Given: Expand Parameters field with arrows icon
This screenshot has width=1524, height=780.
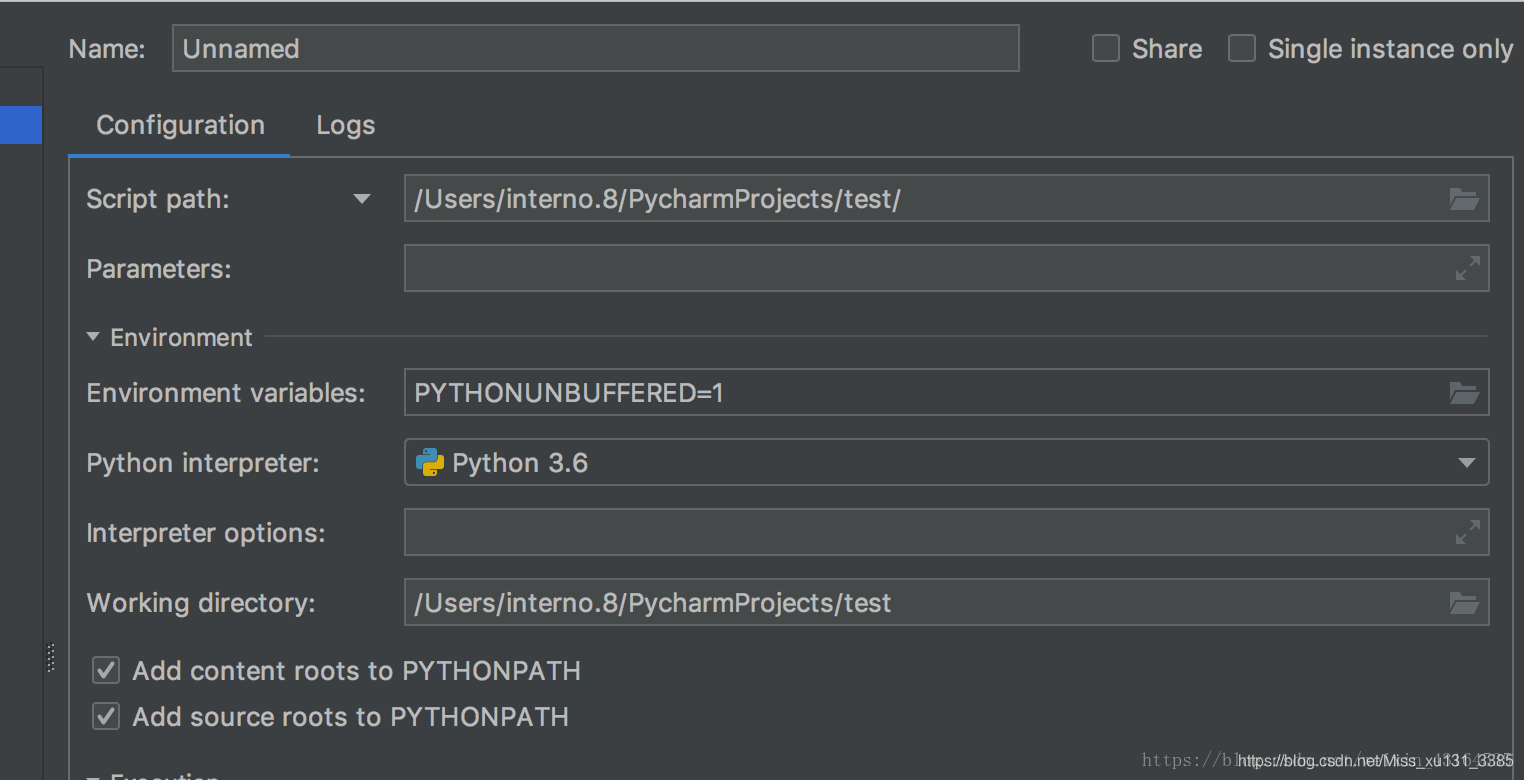Looking at the screenshot, I should click(1467, 268).
